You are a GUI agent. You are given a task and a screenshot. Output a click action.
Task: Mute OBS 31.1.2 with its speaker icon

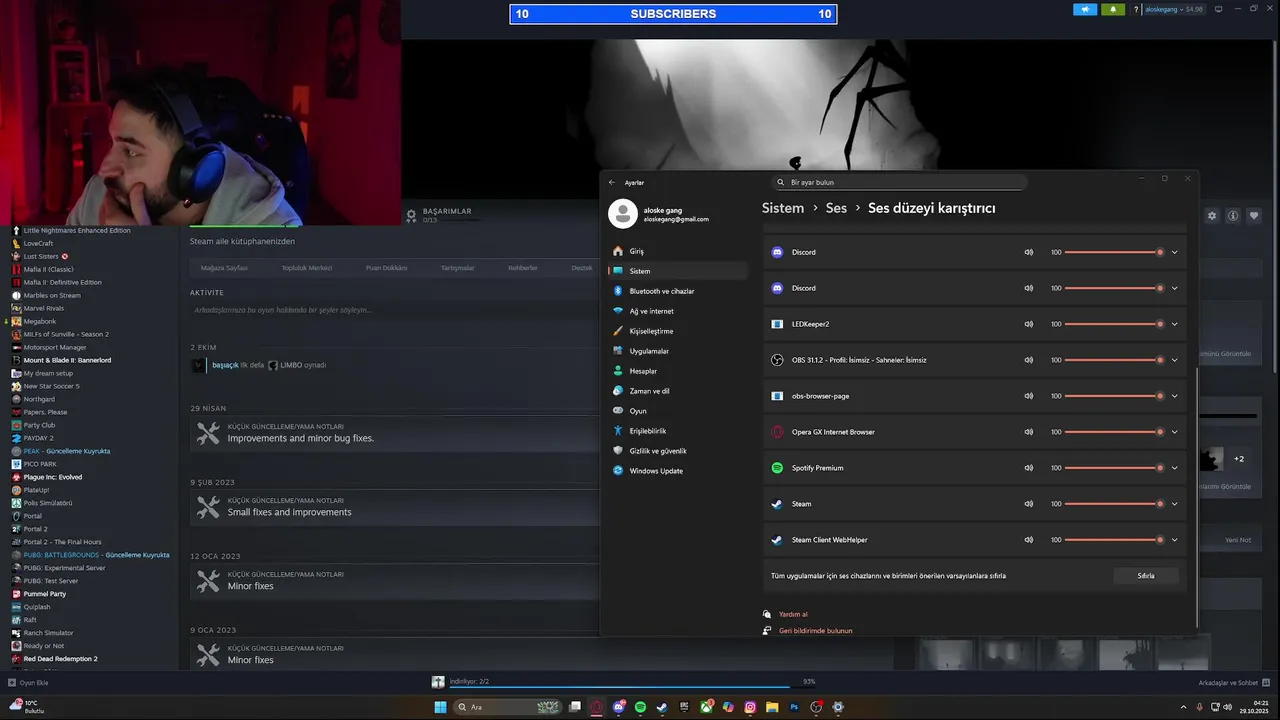click(x=1028, y=360)
